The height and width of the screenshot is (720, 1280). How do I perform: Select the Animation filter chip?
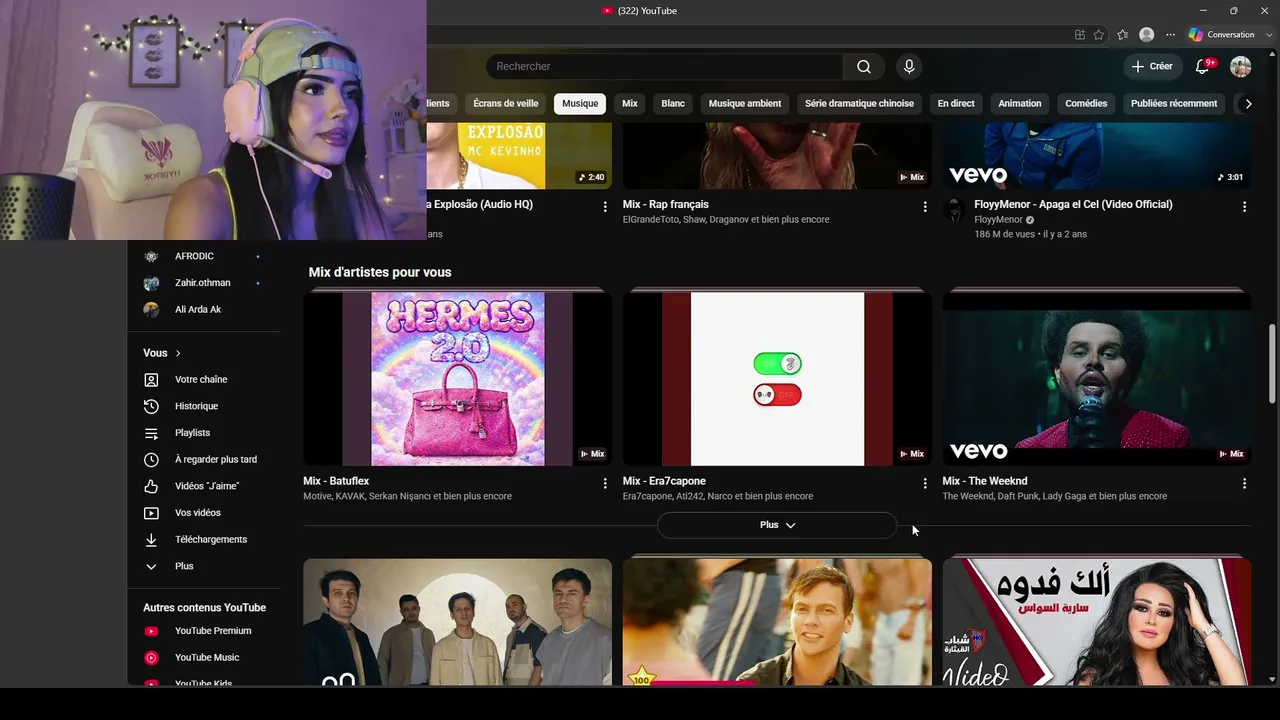pyautogui.click(x=1020, y=104)
